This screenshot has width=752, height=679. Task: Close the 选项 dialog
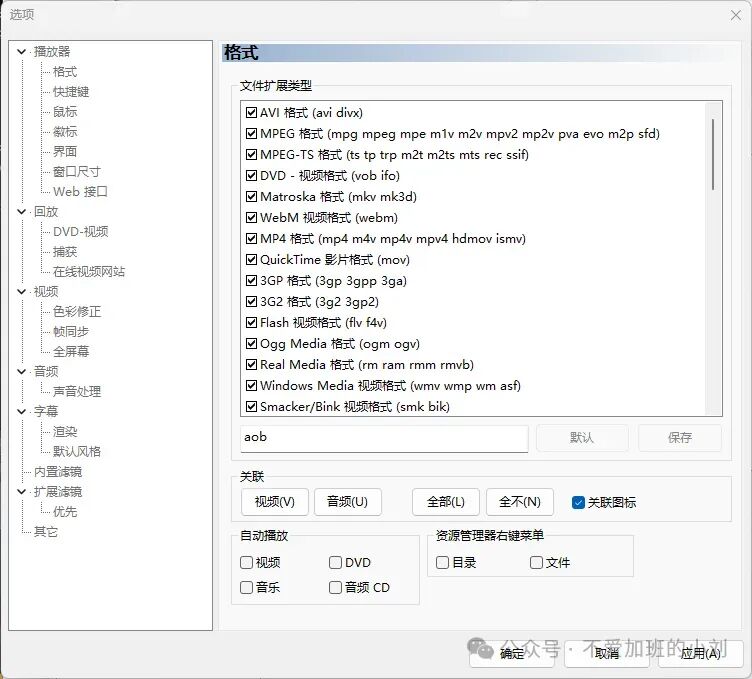pyautogui.click(x=736, y=15)
